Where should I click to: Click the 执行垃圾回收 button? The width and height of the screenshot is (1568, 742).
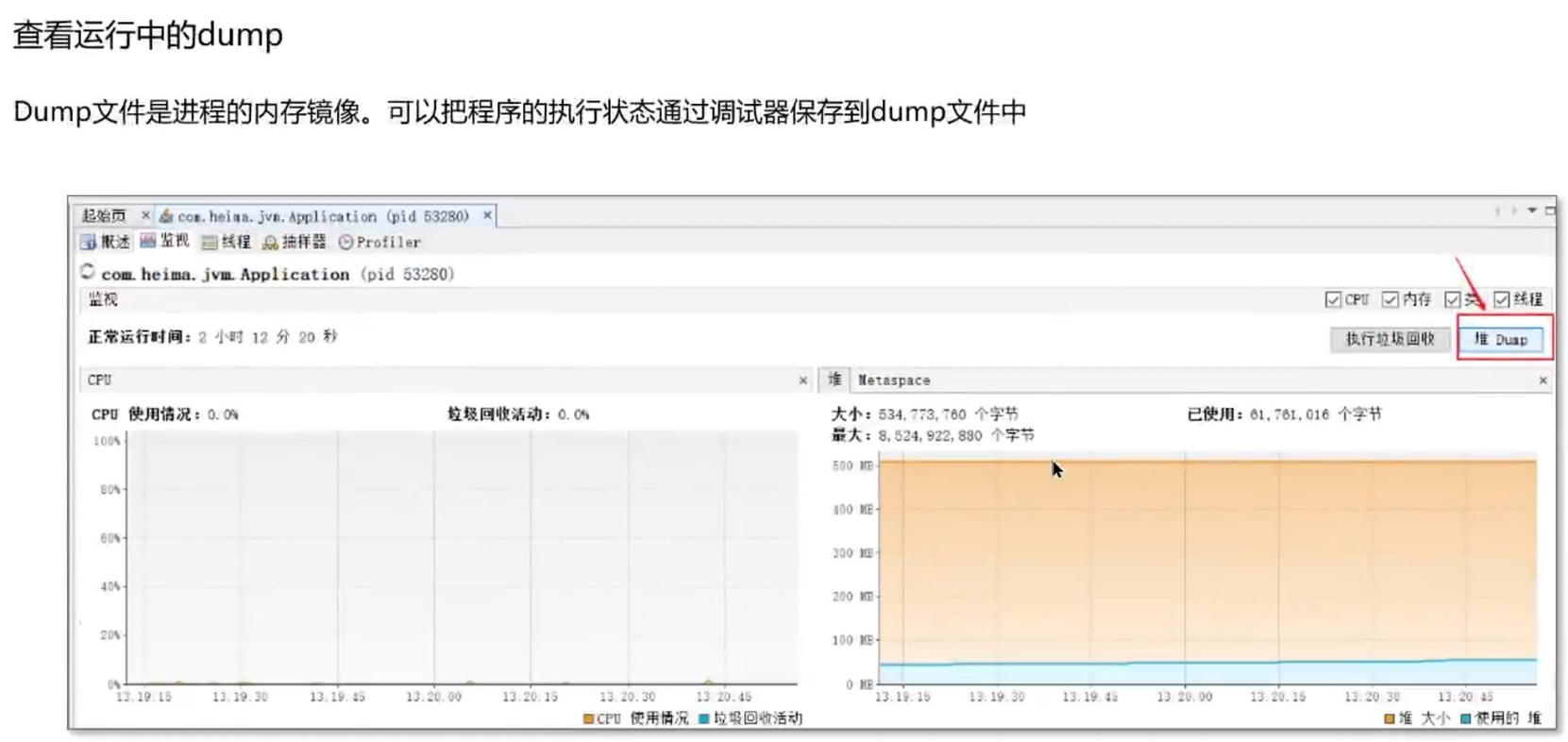1390,339
